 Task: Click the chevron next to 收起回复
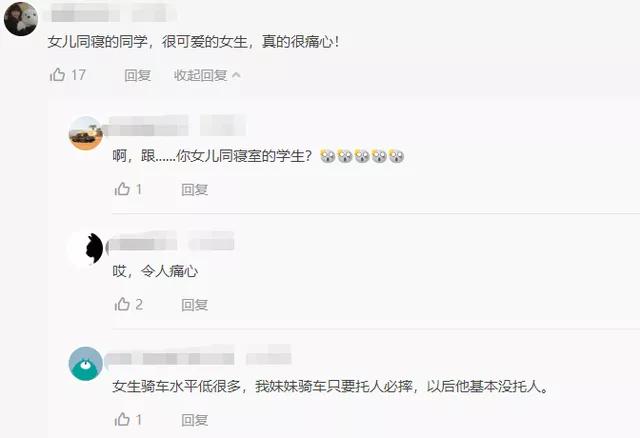(x=236, y=75)
